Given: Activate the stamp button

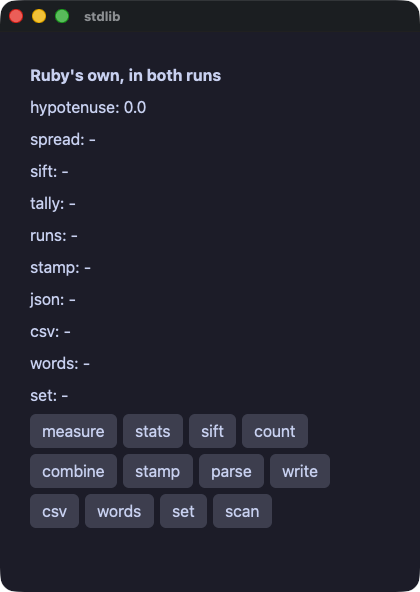Looking at the screenshot, I should tap(158, 471).
